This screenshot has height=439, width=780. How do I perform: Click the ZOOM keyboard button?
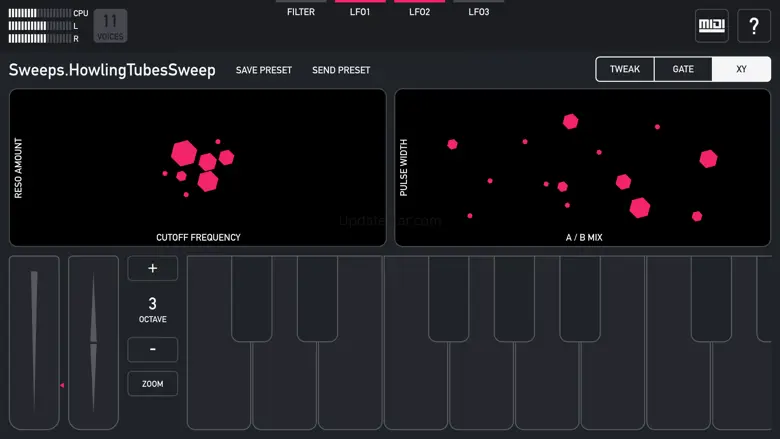[153, 384]
